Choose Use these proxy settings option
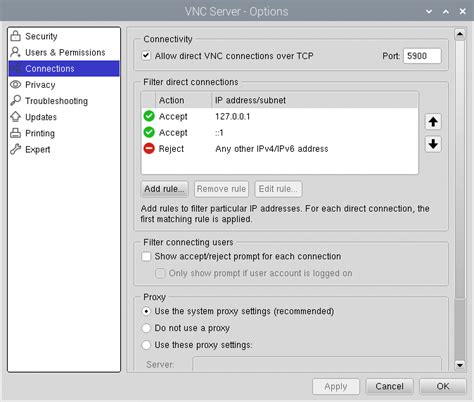Image resolution: width=474 pixels, height=402 pixels. [x=146, y=345]
